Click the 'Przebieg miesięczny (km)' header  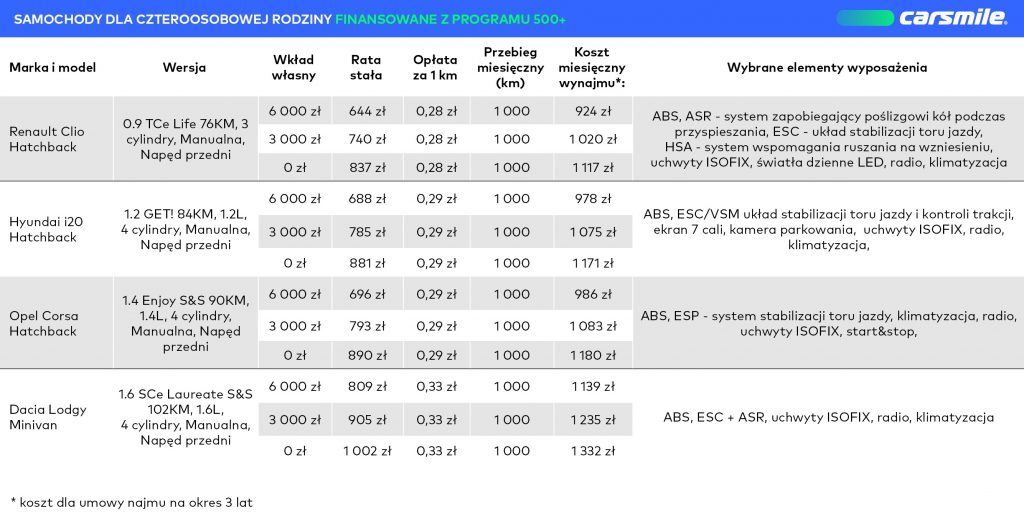tap(511, 67)
